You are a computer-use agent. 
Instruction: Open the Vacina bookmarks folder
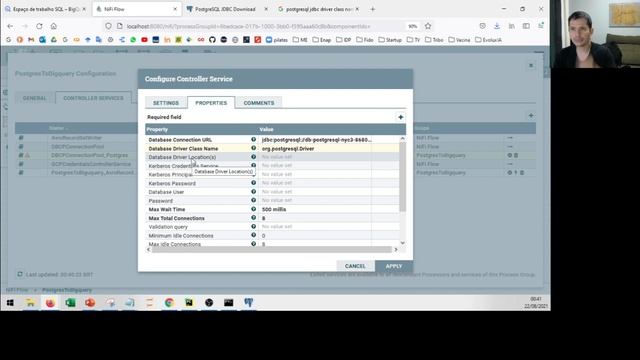459,40
